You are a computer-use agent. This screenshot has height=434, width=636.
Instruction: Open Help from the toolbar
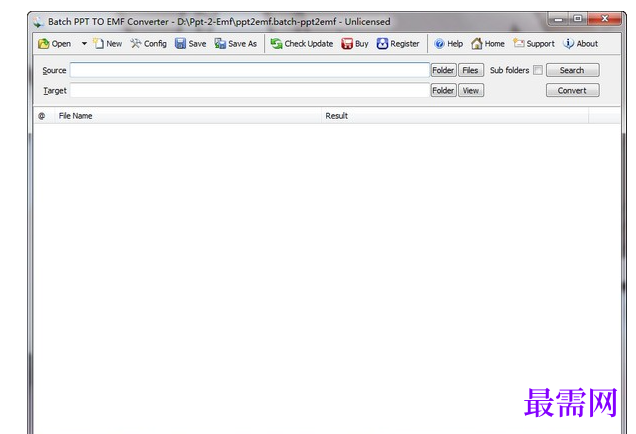coord(448,43)
